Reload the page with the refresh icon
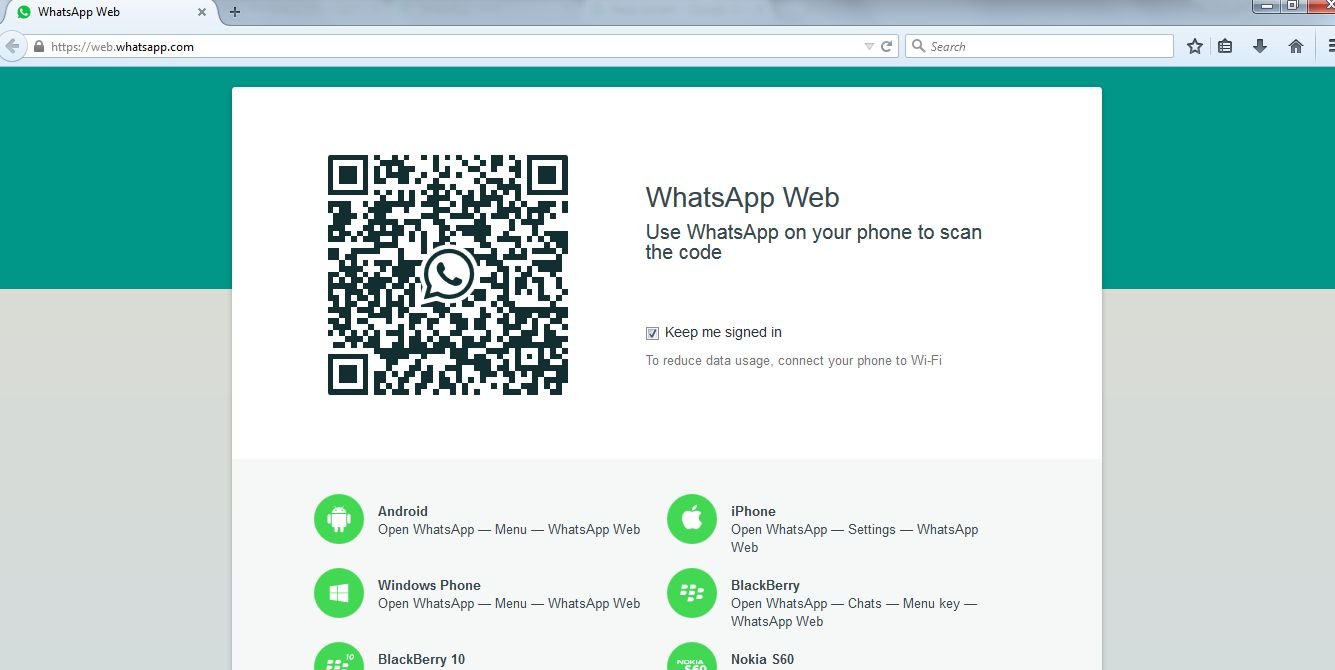Viewport: 1335px width, 670px height. (x=886, y=46)
